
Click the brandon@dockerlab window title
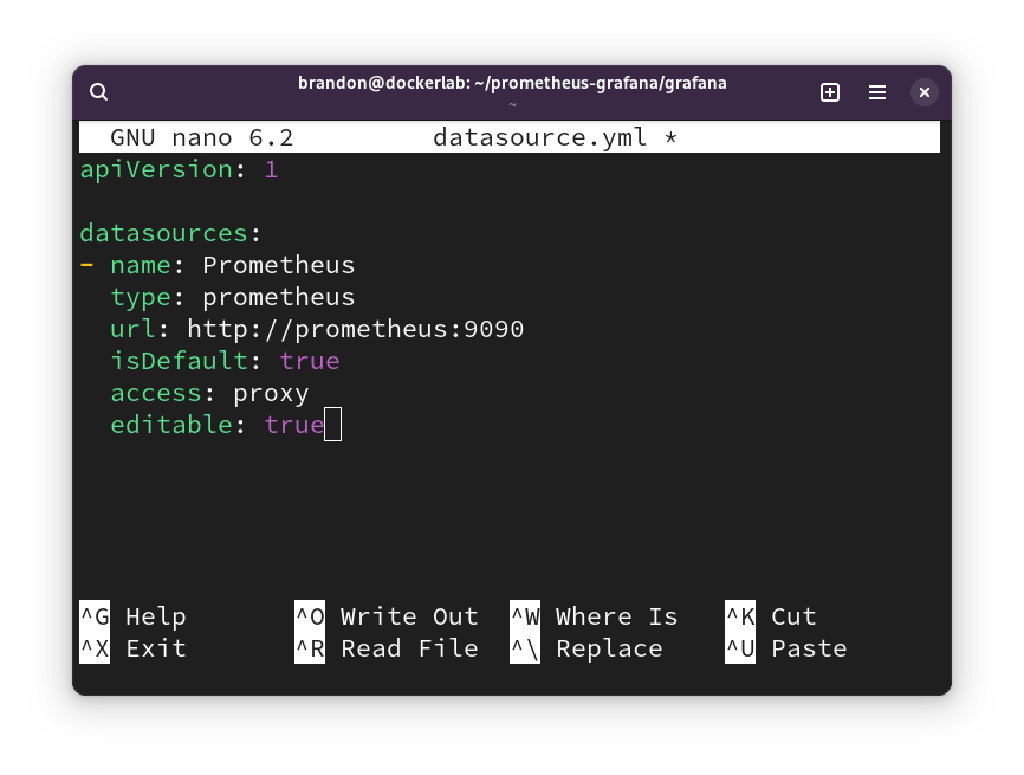(x=512, y=83)
